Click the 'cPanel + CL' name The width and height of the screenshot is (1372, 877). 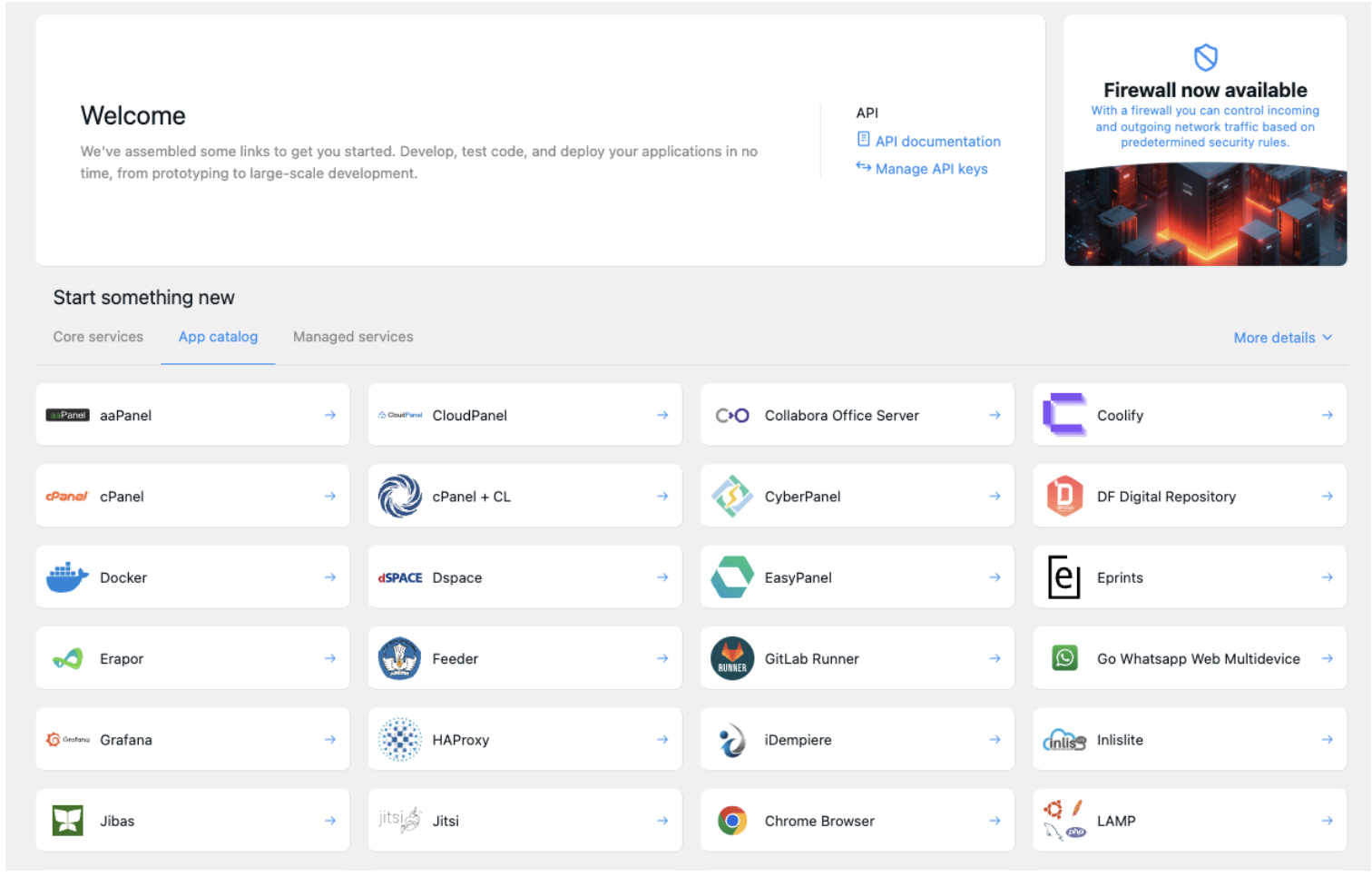click(471, 497)
